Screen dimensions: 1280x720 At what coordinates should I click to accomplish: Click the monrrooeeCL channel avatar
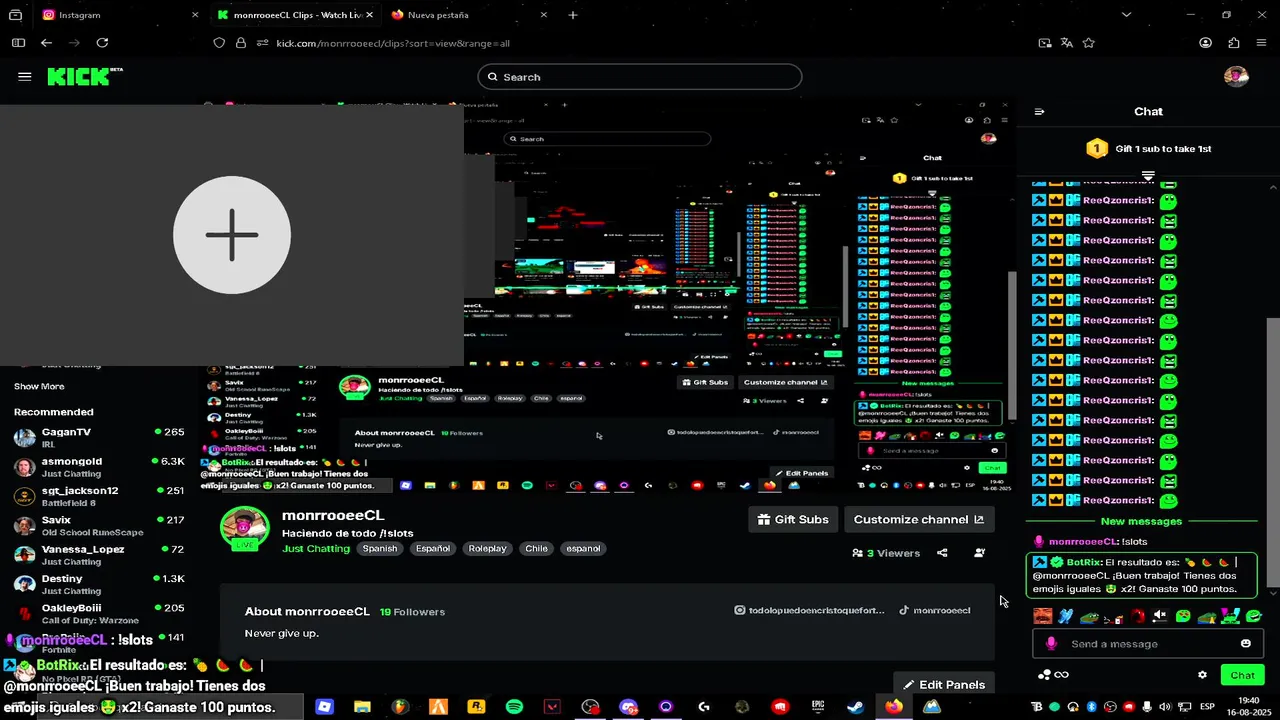point(245,530)
